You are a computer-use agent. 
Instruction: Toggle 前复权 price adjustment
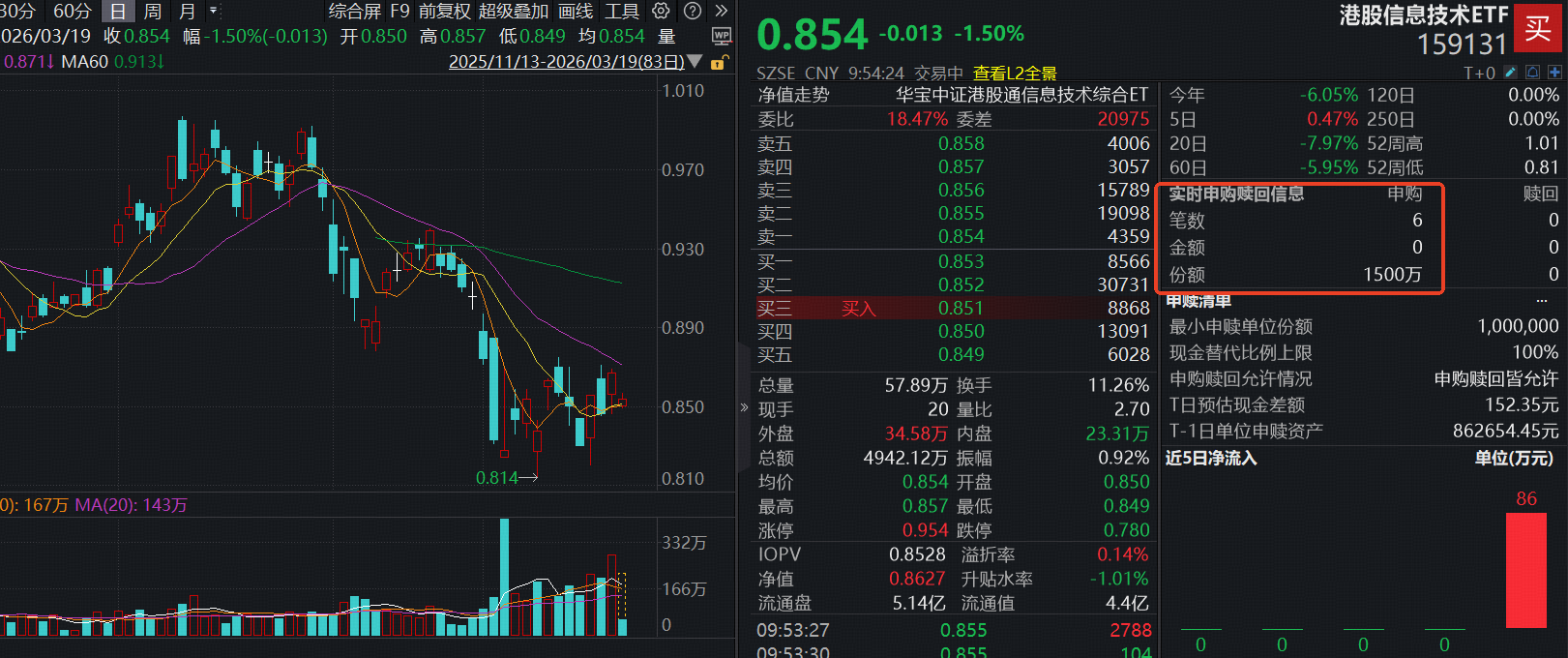tap(444, 12)
